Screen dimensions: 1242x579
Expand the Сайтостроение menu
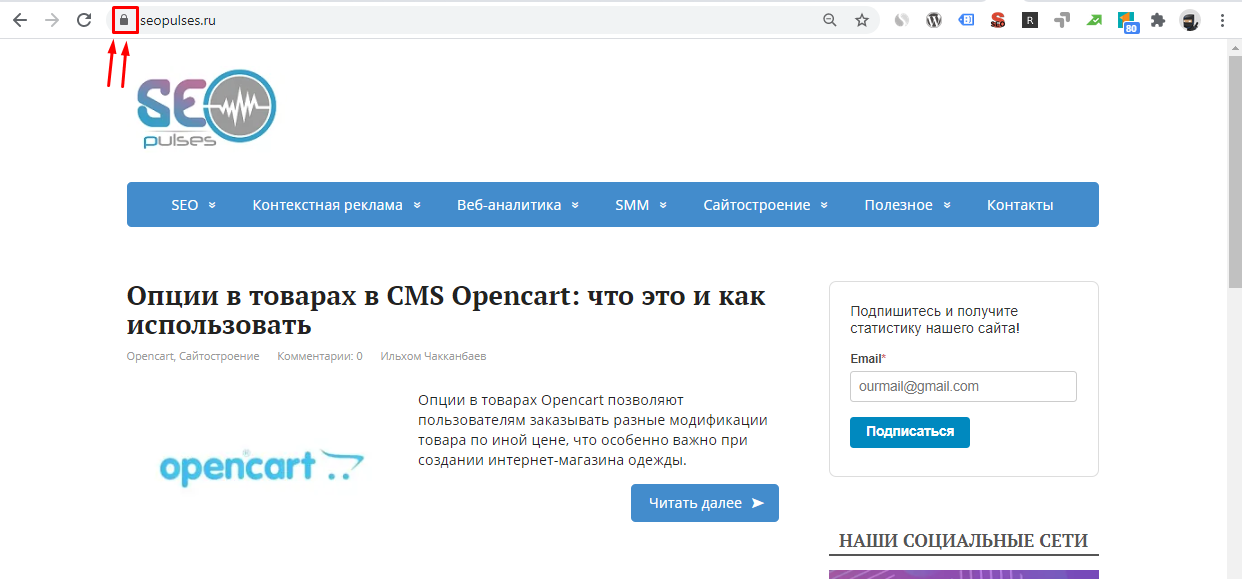tap(765, 205)
